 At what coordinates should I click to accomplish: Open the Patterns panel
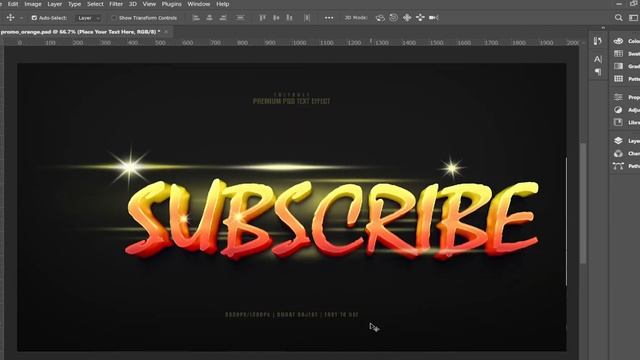[x=626, y=78]
